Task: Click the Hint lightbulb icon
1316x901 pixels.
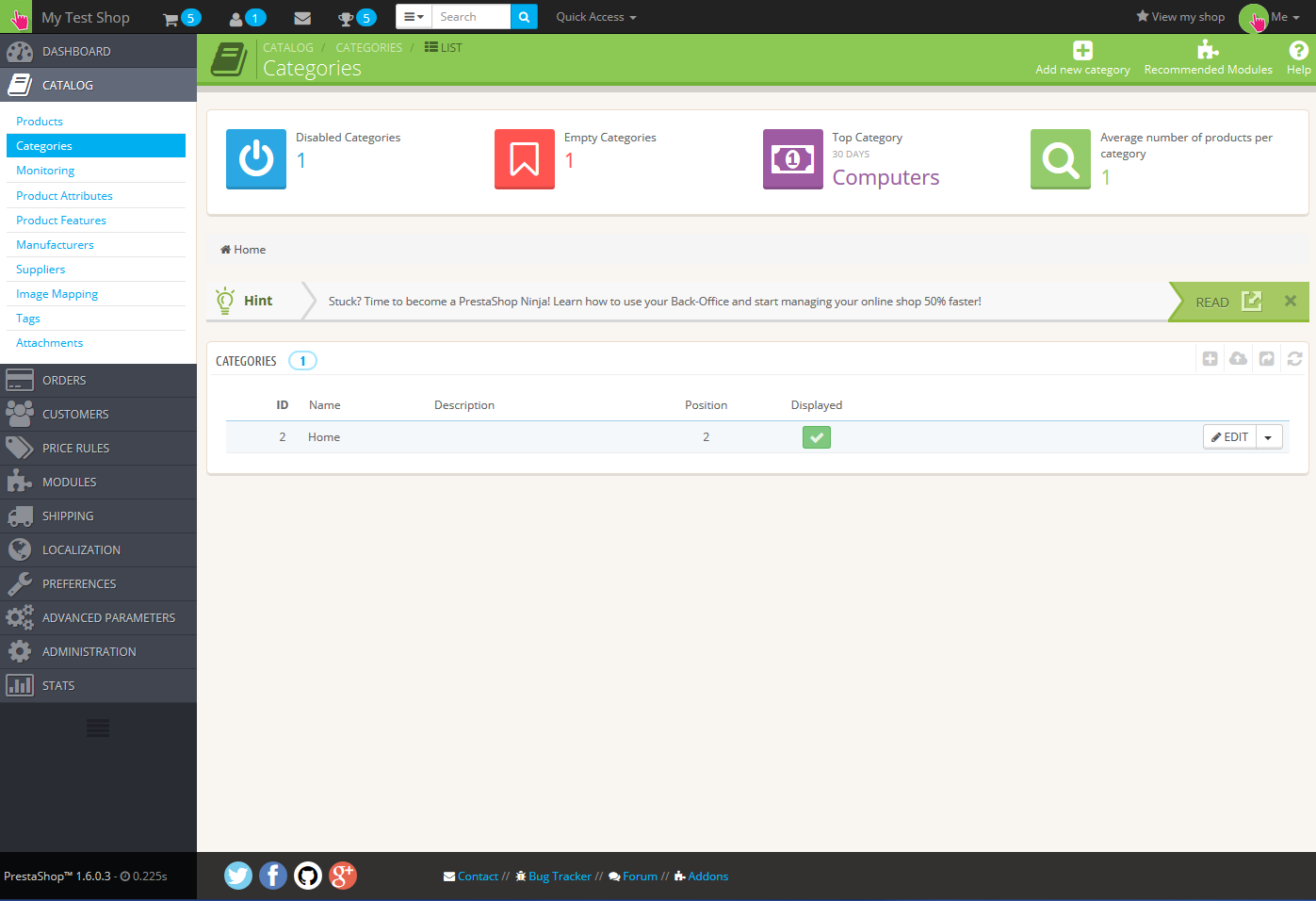Action: click(x=225, y=301)
